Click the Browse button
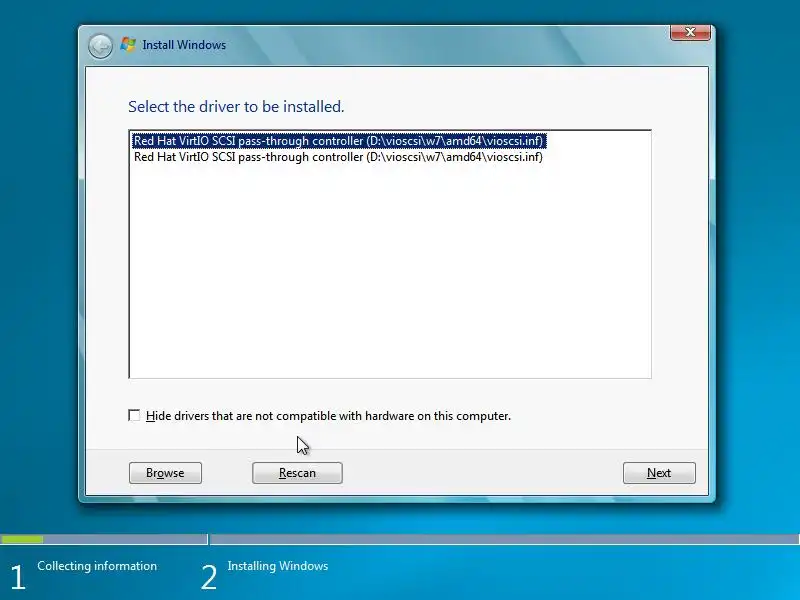The width and height of the screenshot is (800, 600). click(x=165, y=473)
